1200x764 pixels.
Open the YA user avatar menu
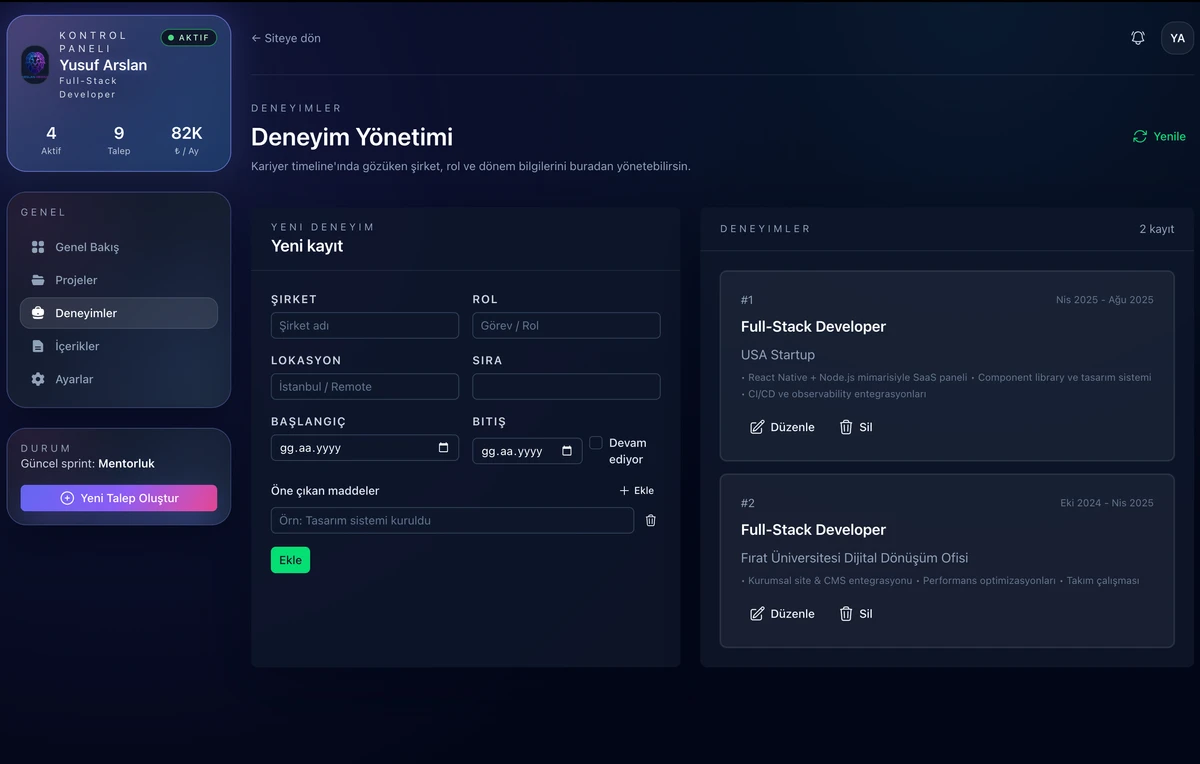tap(1177, 38)
